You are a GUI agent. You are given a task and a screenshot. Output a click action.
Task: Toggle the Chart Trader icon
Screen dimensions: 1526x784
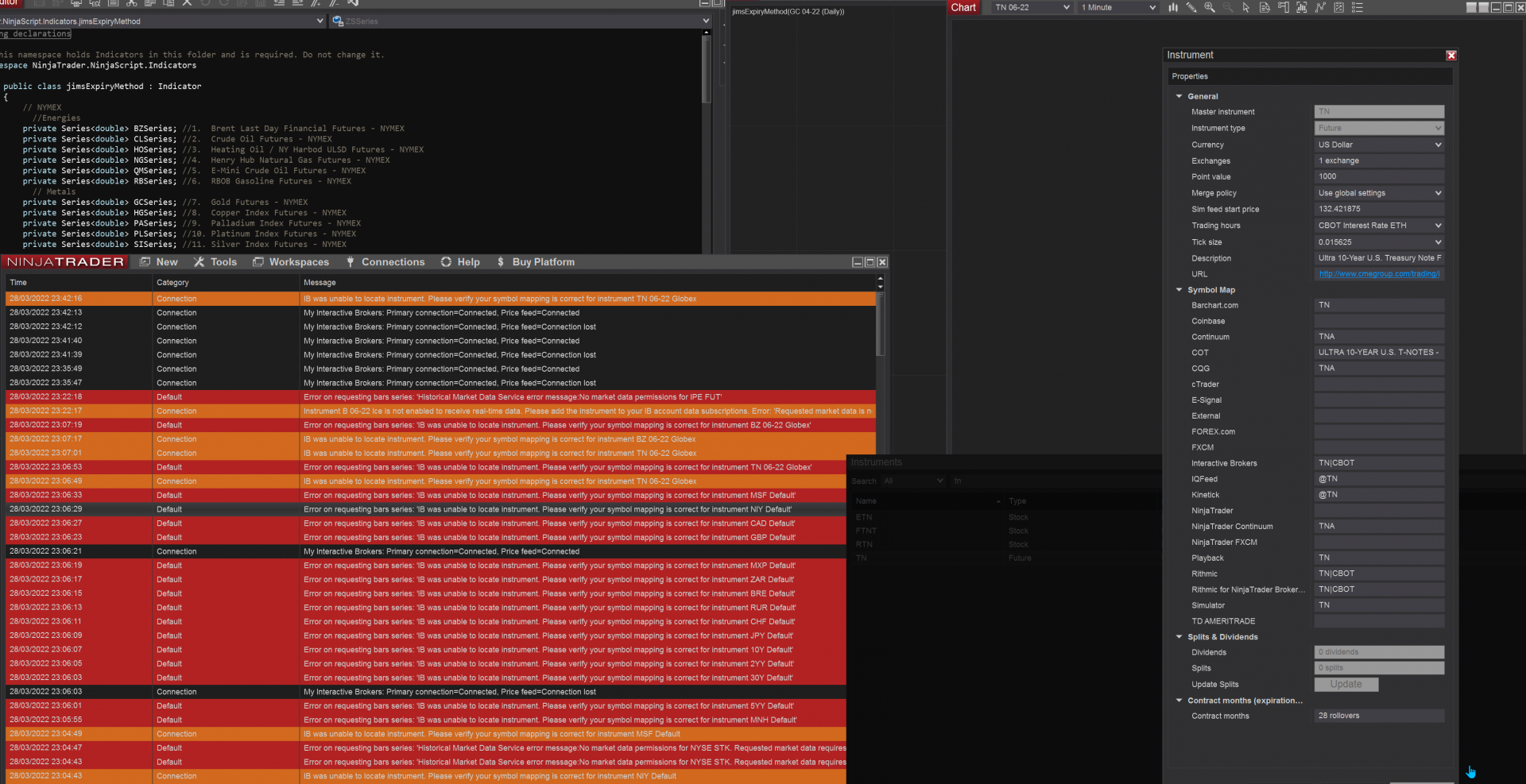[1283, 7]
